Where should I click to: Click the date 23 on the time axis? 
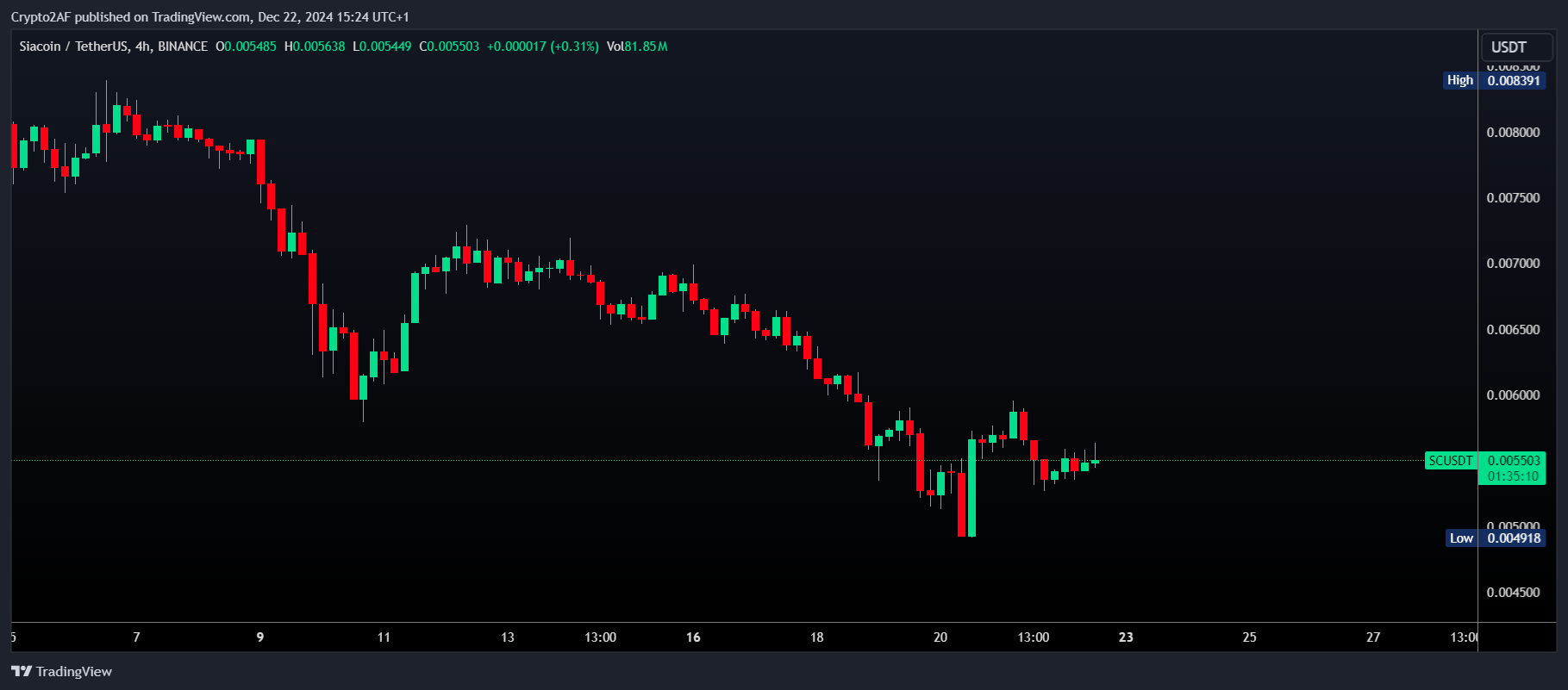pyautogui.click(x=1126, y=637)
